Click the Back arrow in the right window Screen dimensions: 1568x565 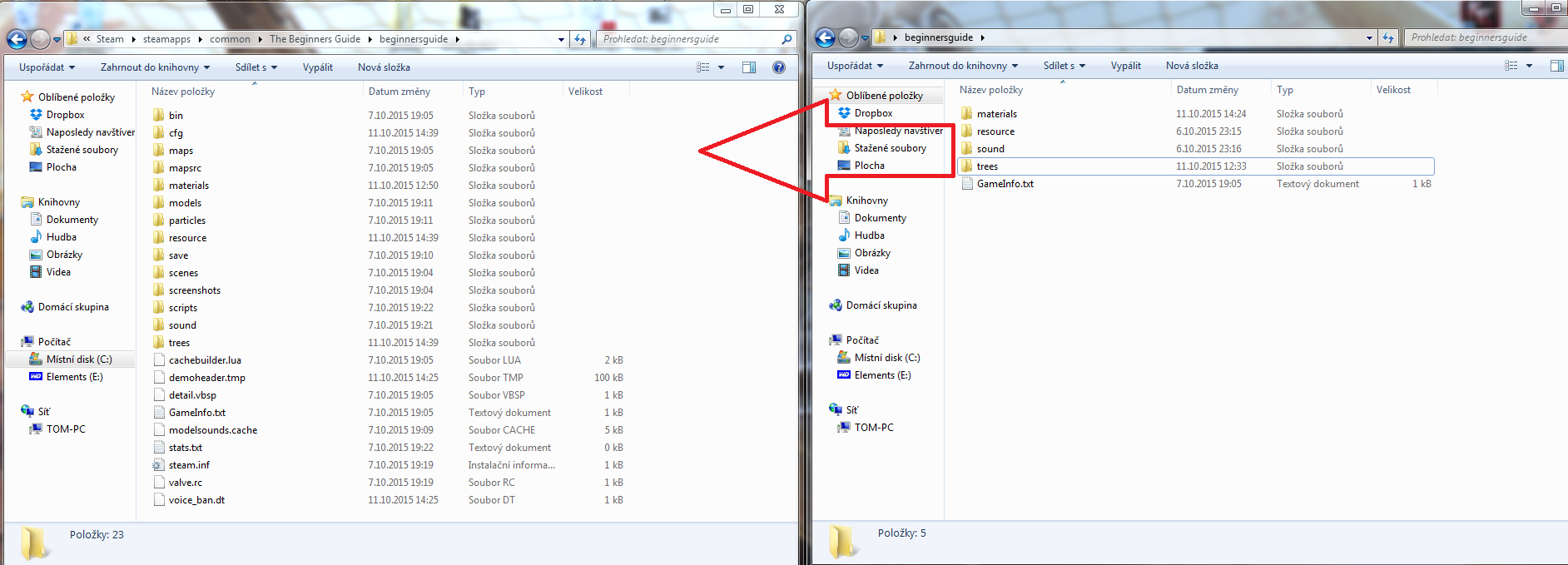click(x=825, y=37)
